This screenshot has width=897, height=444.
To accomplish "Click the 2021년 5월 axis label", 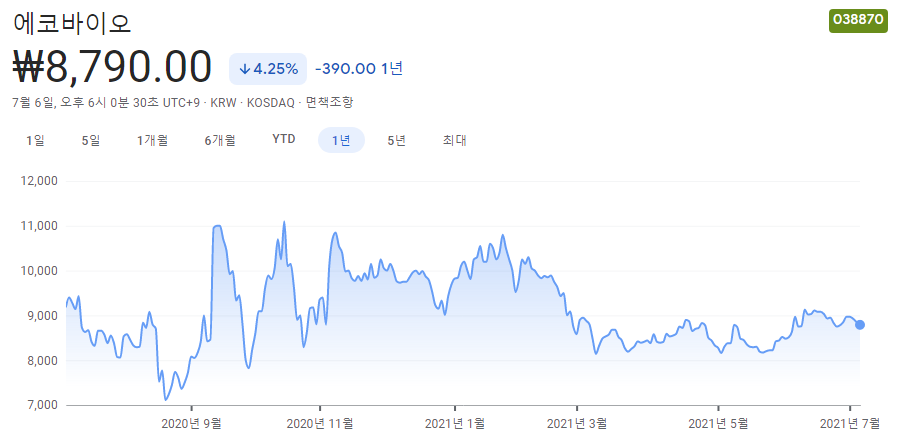I will tap(718, 424).
